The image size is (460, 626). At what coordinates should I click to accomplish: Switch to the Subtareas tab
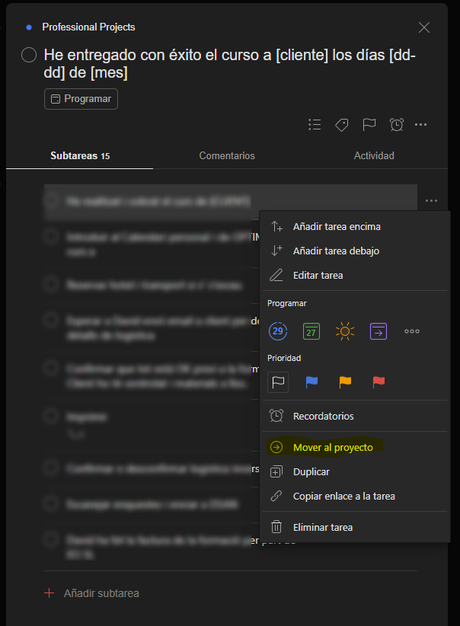(80, 156)
